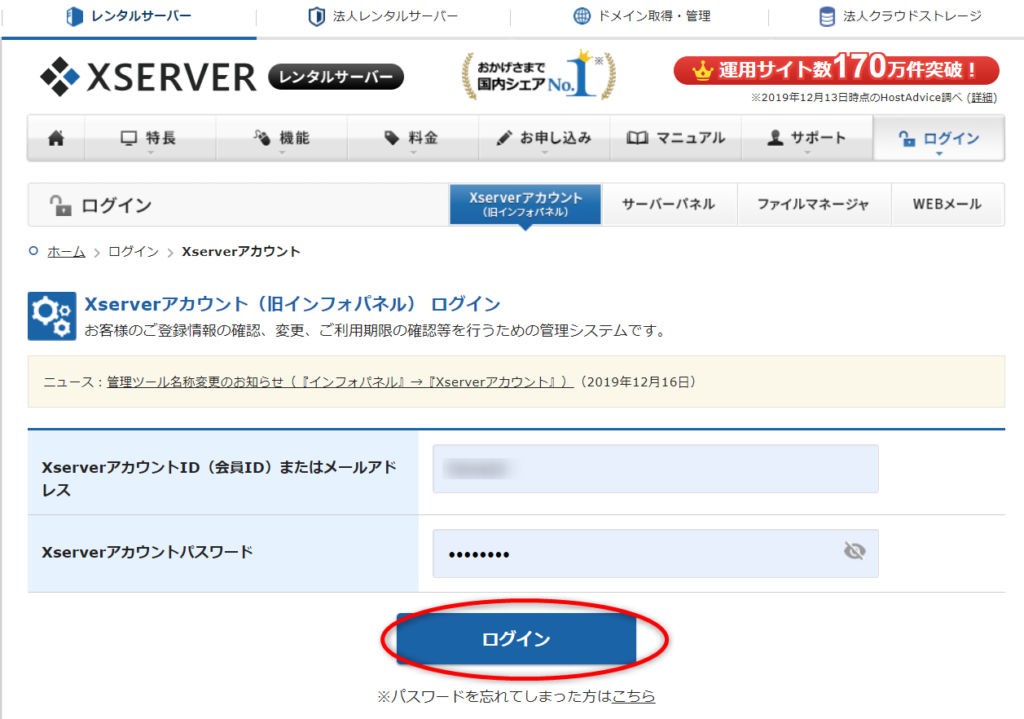Click the こちら forgot password link

pyautogui.click(x=633, y=696)
